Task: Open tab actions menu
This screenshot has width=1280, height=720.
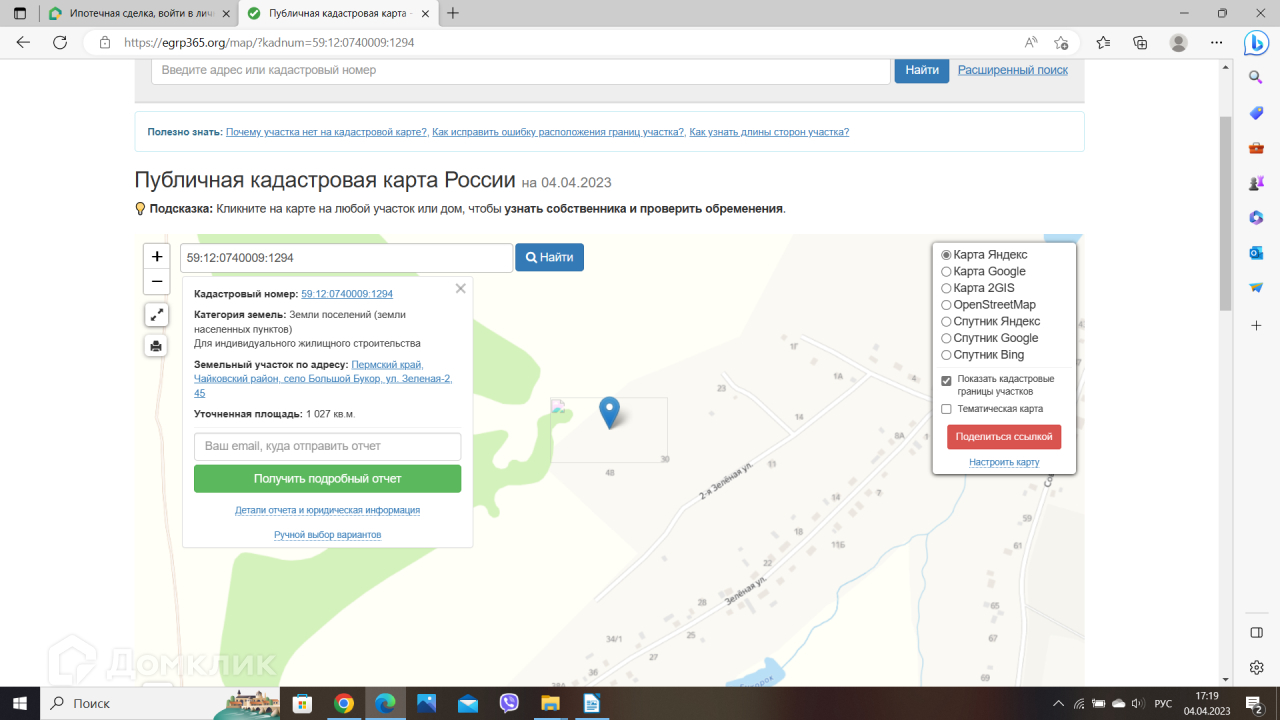Action: [x=20, y=13]
